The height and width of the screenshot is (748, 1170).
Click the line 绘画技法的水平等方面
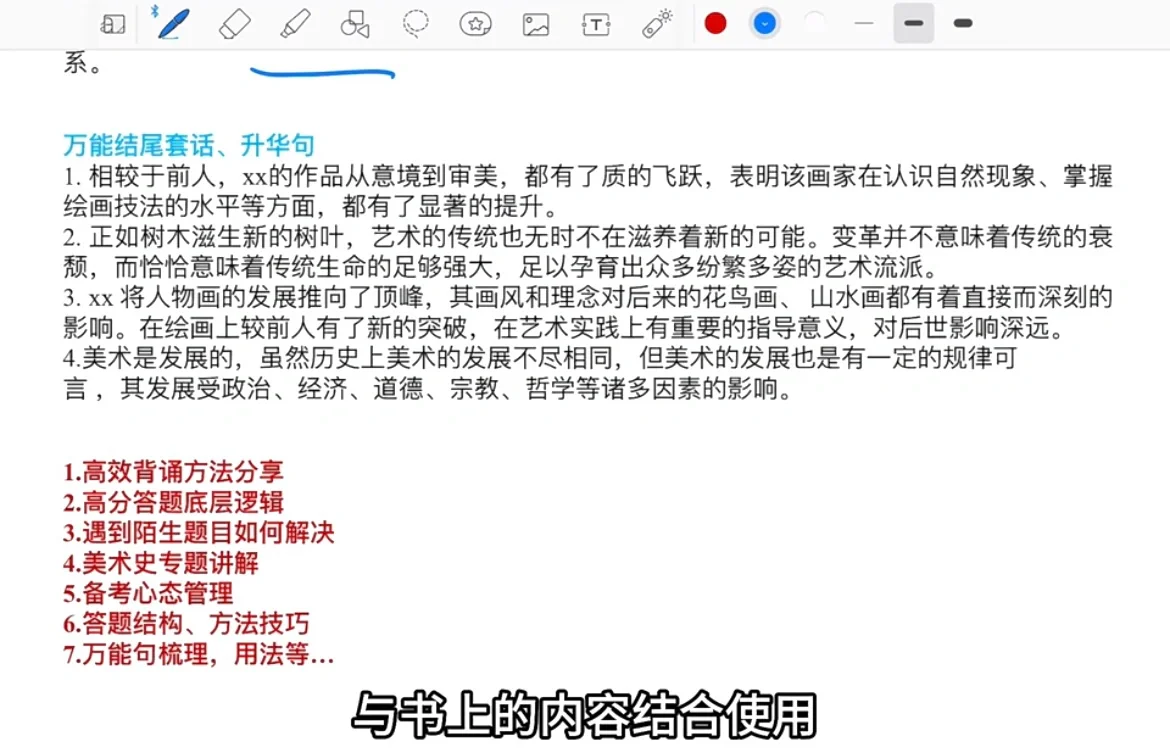pyautogui.click(x=310, y=206)
